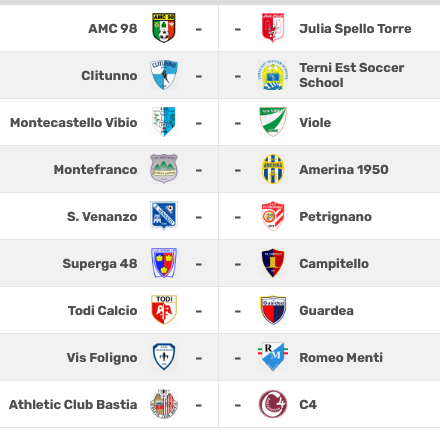
Task: Click the C4 round maroon logo
Action: coord(273,404)
